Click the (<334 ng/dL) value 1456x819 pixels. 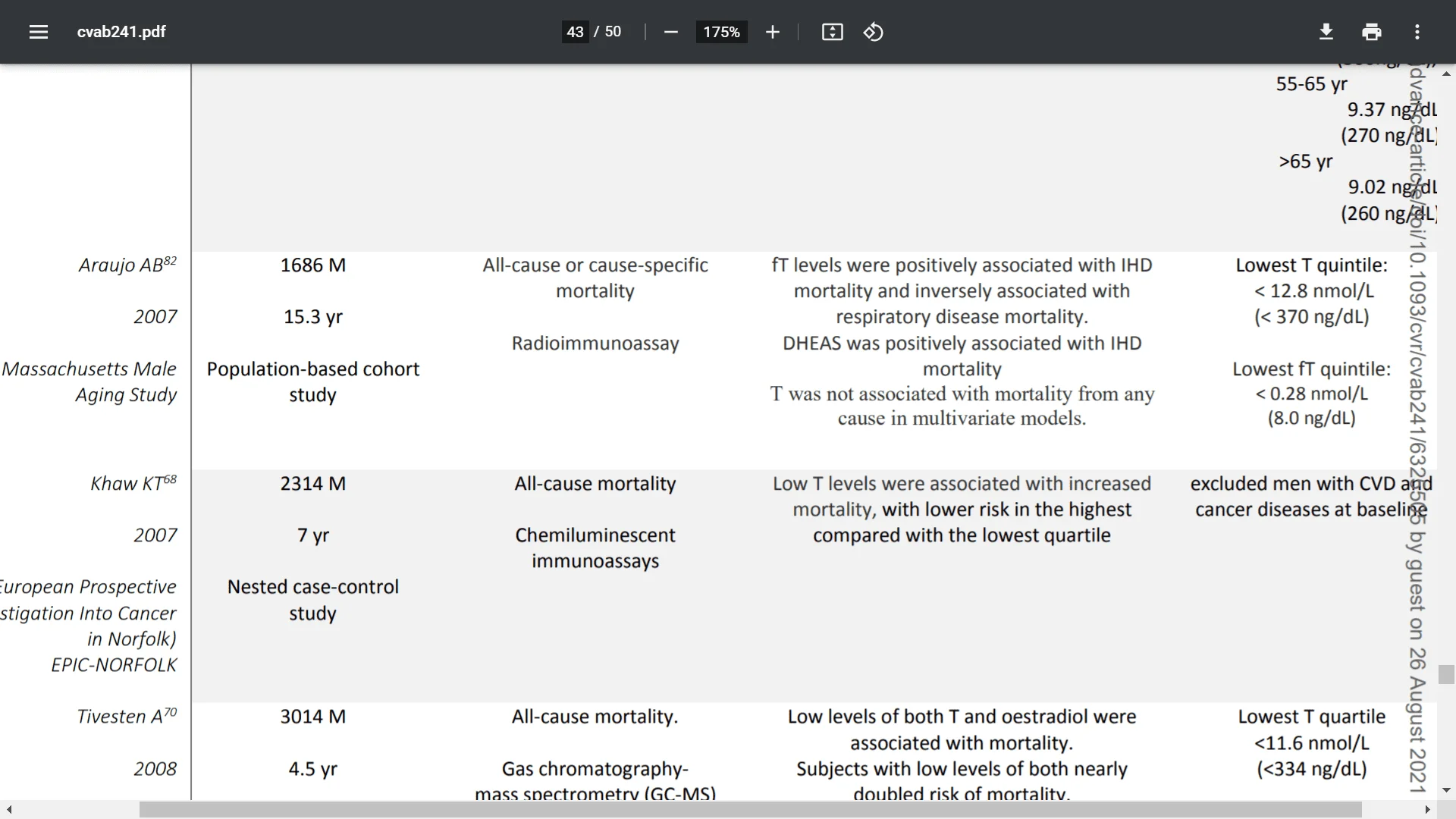coord(1312,768)
